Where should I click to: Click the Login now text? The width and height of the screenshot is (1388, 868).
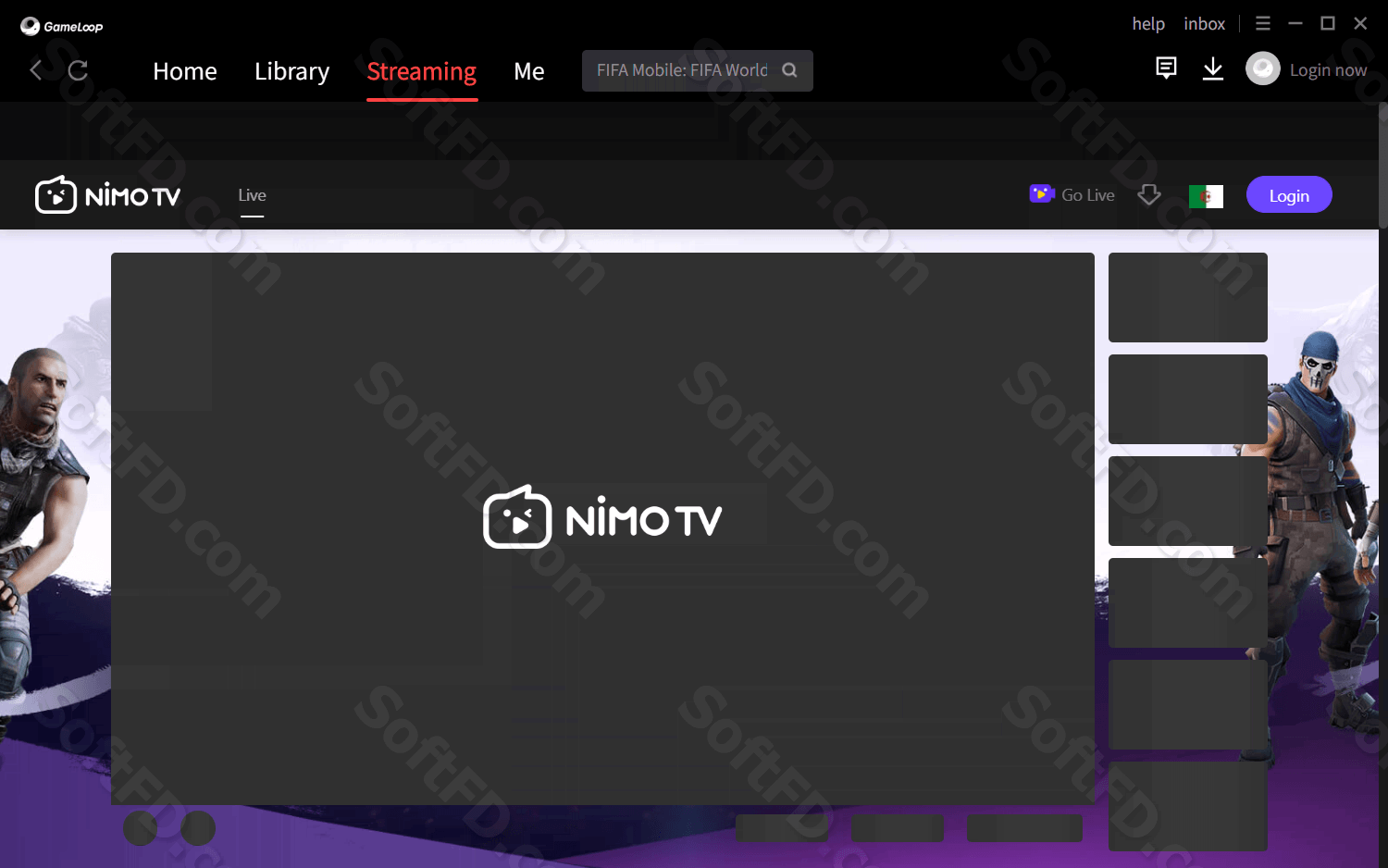[x=1328, y=70]
